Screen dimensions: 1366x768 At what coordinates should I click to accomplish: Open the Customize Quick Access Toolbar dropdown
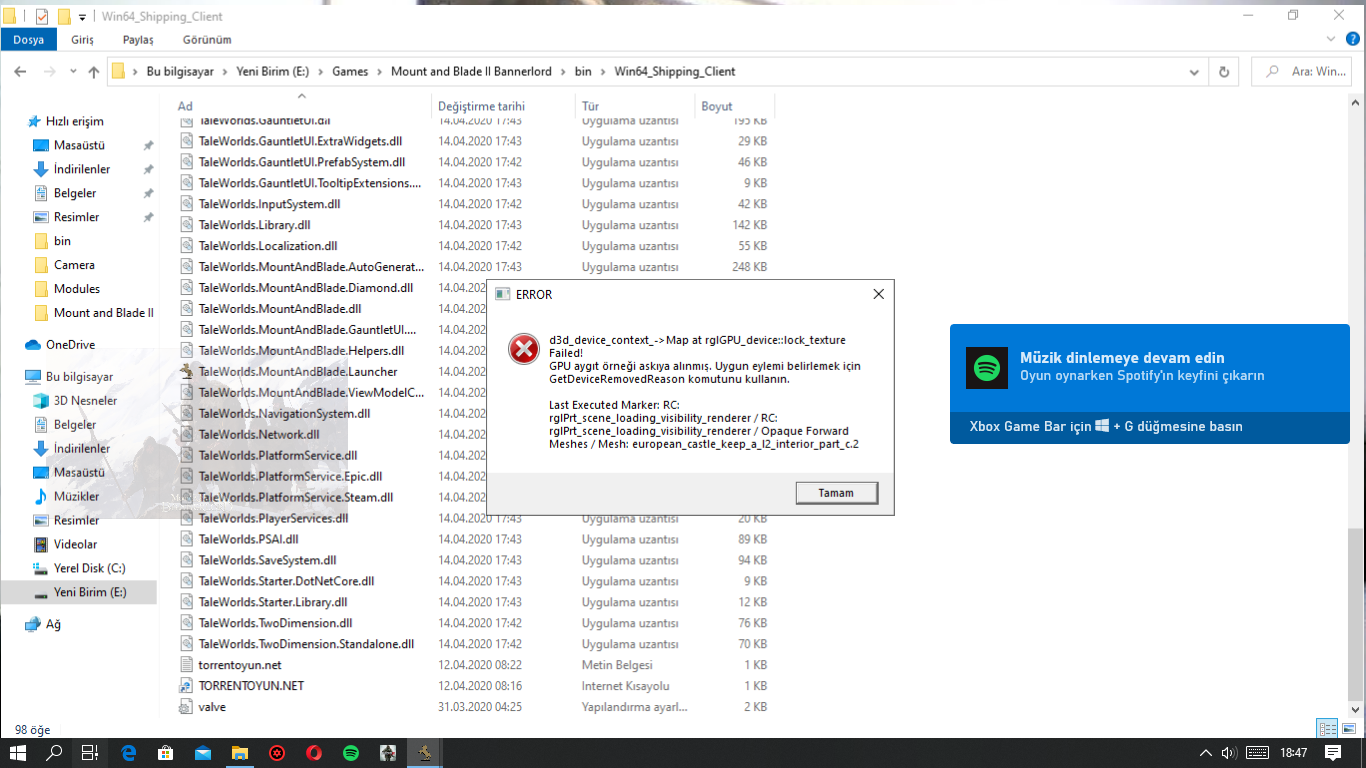tap(83, 17)
